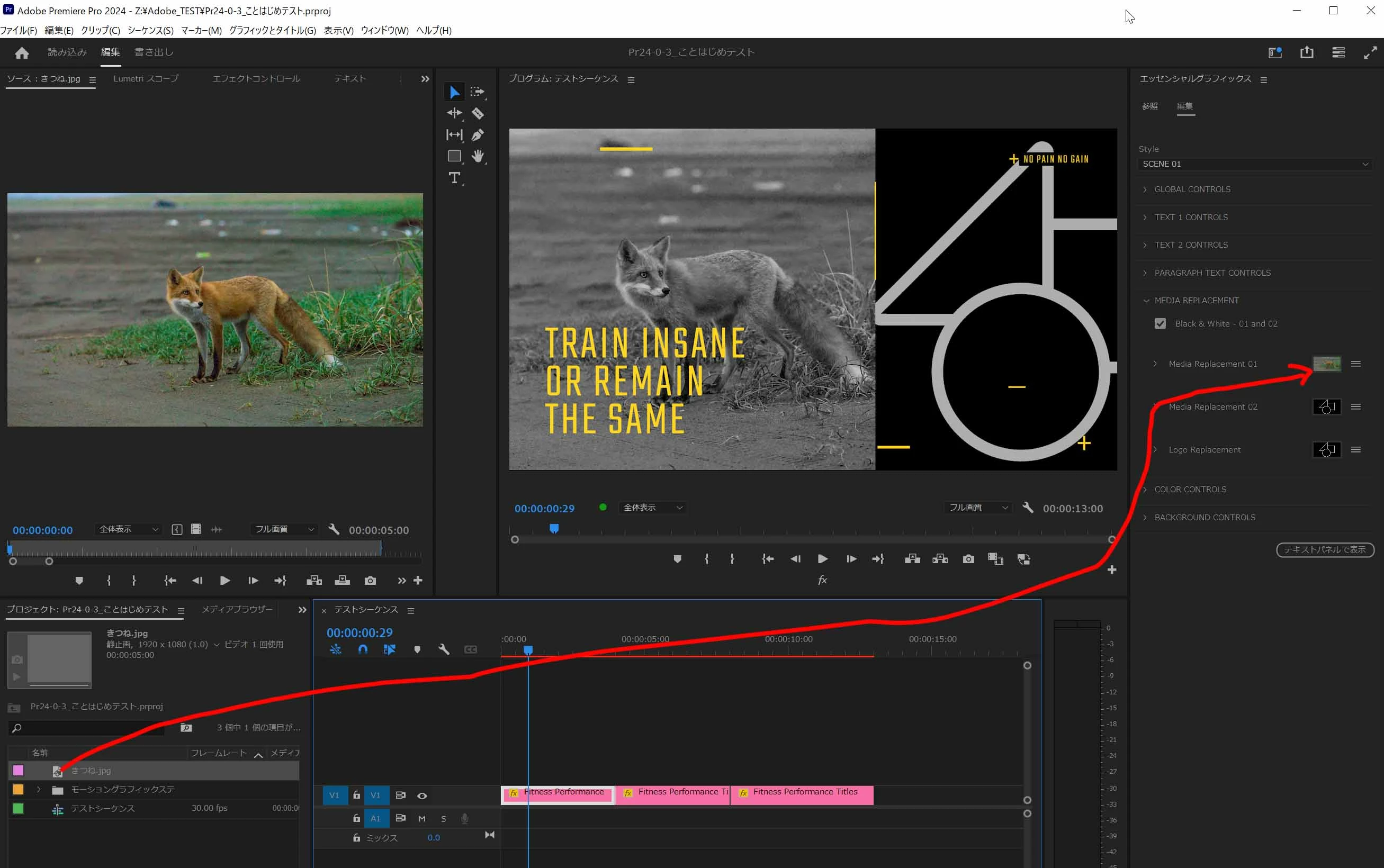1384x868 pixels.
Task: Uncheck Black & White - 01 and 02
Action: (1160, 324)
